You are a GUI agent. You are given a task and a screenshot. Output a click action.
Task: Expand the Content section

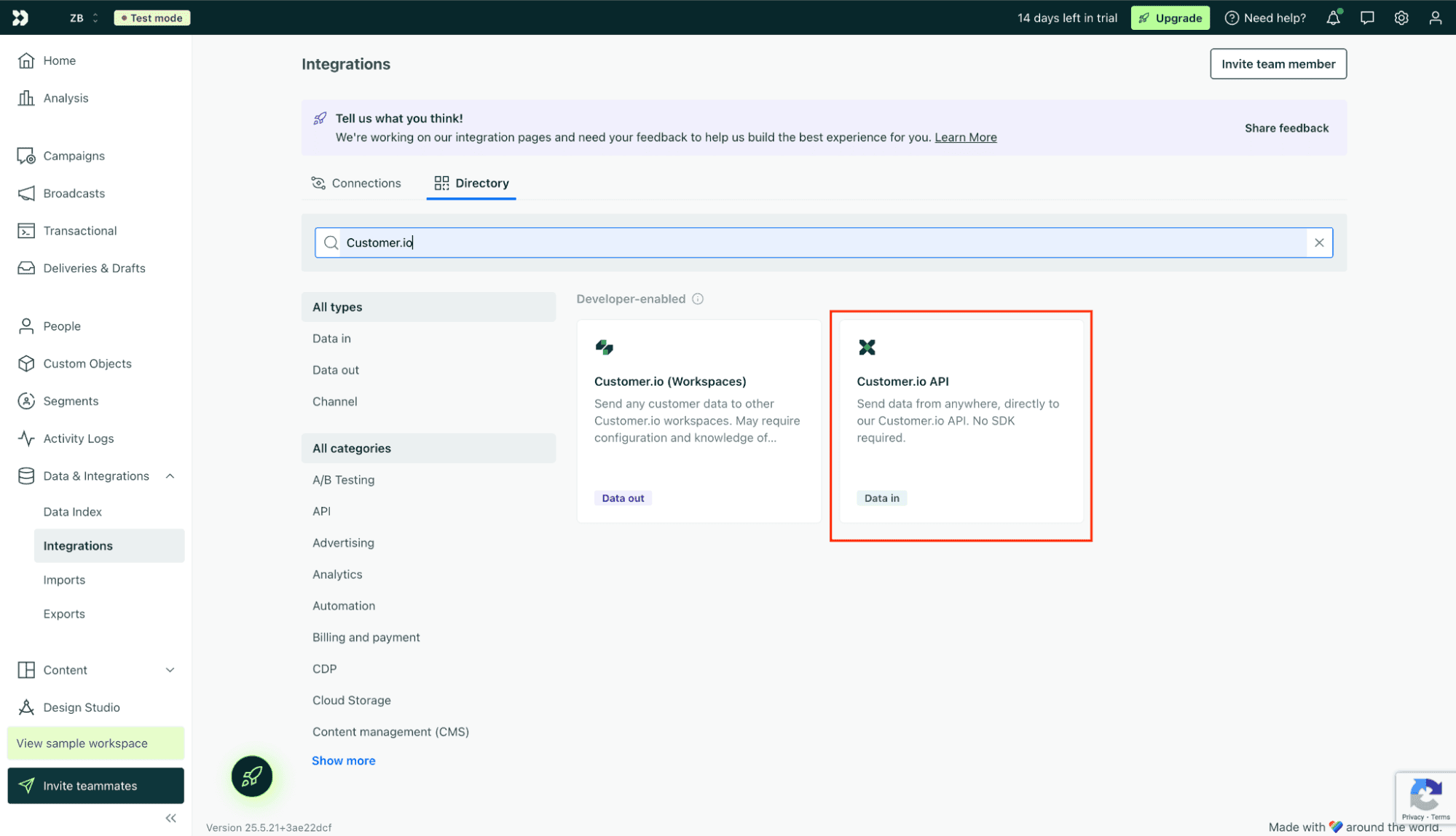170,669
